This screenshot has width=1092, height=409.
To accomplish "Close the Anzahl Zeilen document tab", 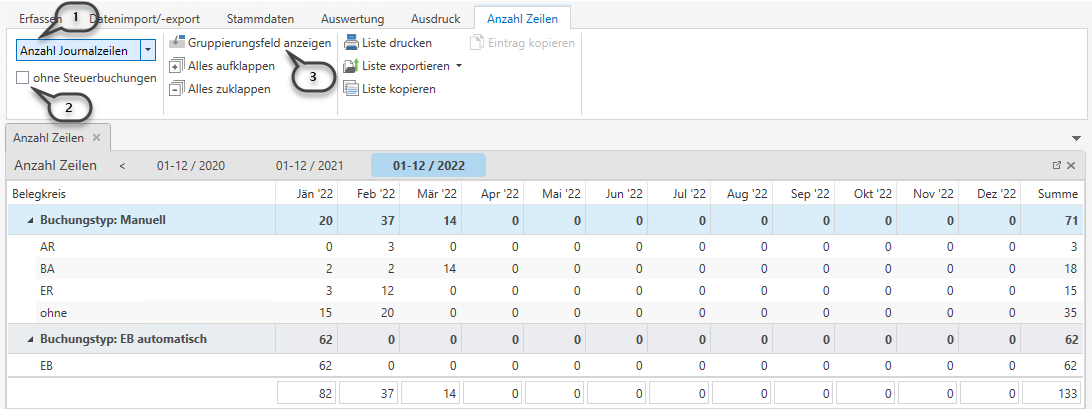I will [x=96, y=138].
